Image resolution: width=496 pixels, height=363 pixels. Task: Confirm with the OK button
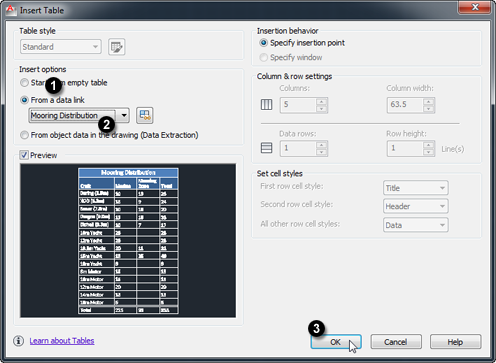336,342
